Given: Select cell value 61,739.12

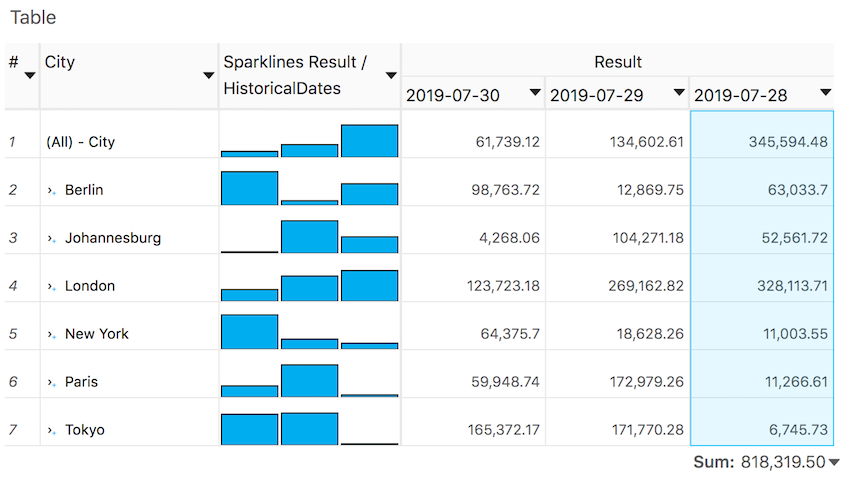Looking at the screenshot, I should point(507,142).
